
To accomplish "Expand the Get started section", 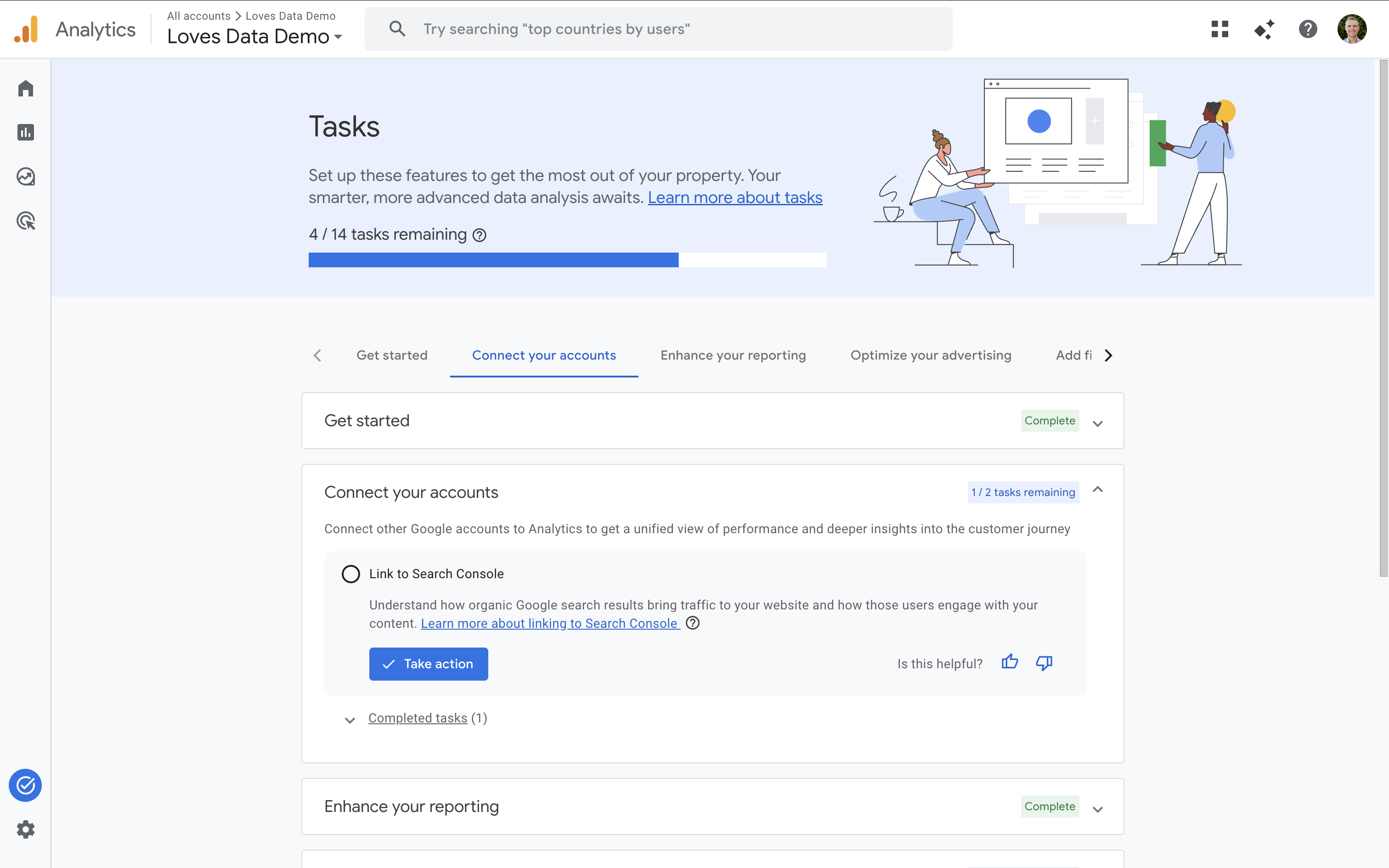I will 1097,423.
